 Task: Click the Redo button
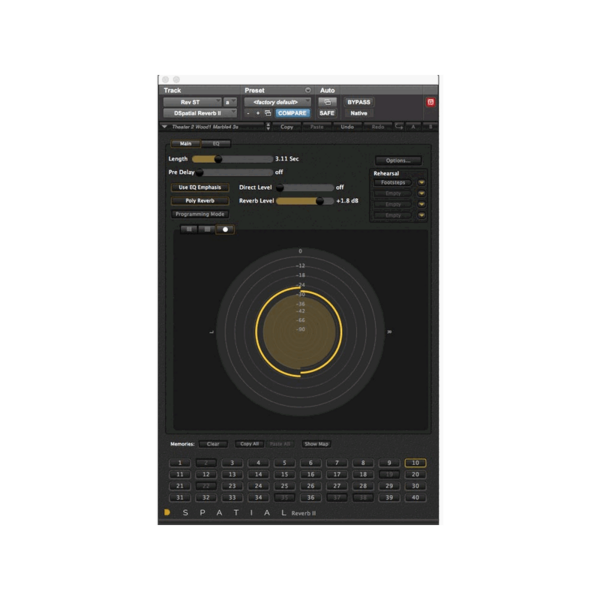click(x=378, y=127)
